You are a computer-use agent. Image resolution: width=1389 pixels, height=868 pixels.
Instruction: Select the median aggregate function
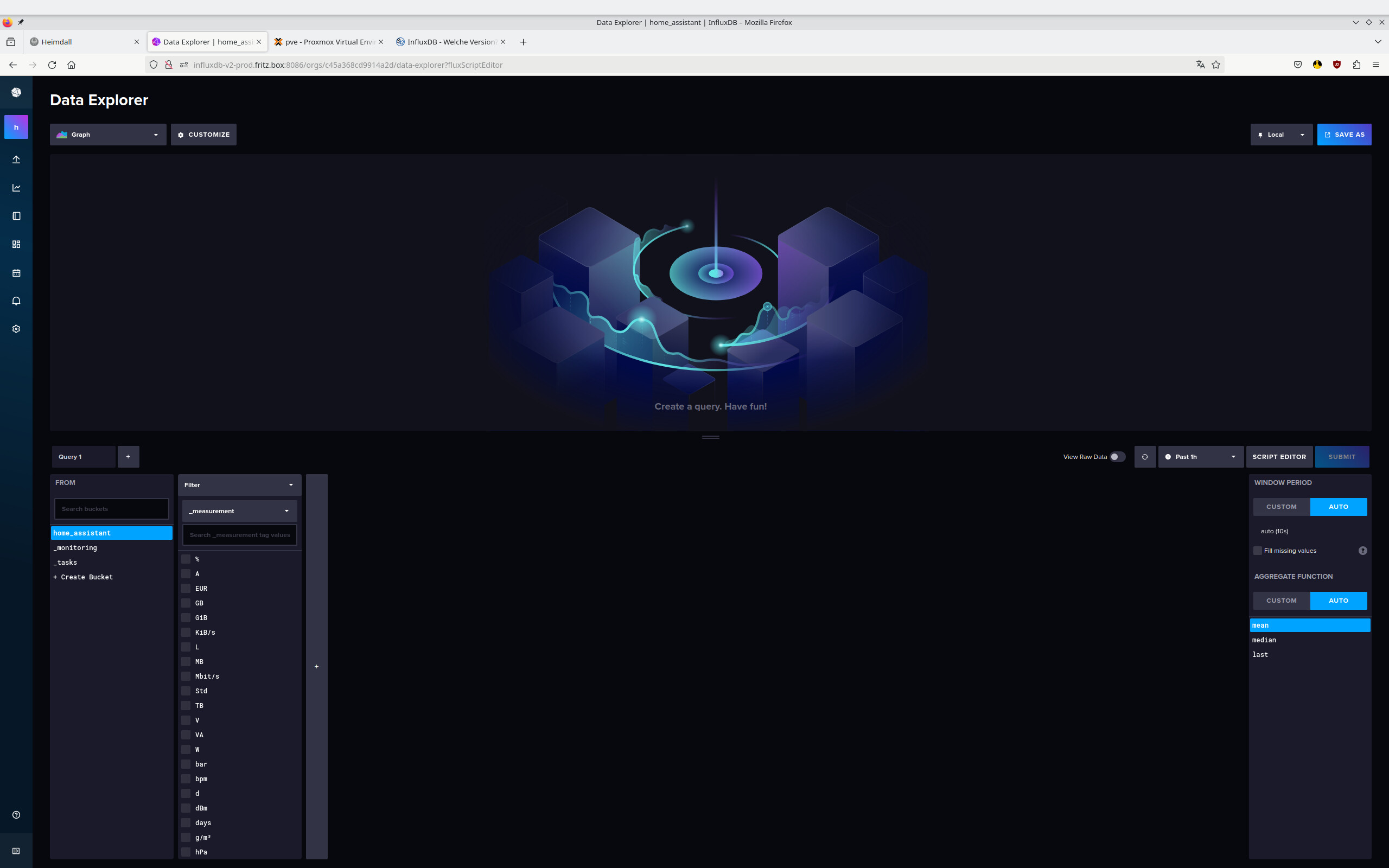tap(1309, 640)
